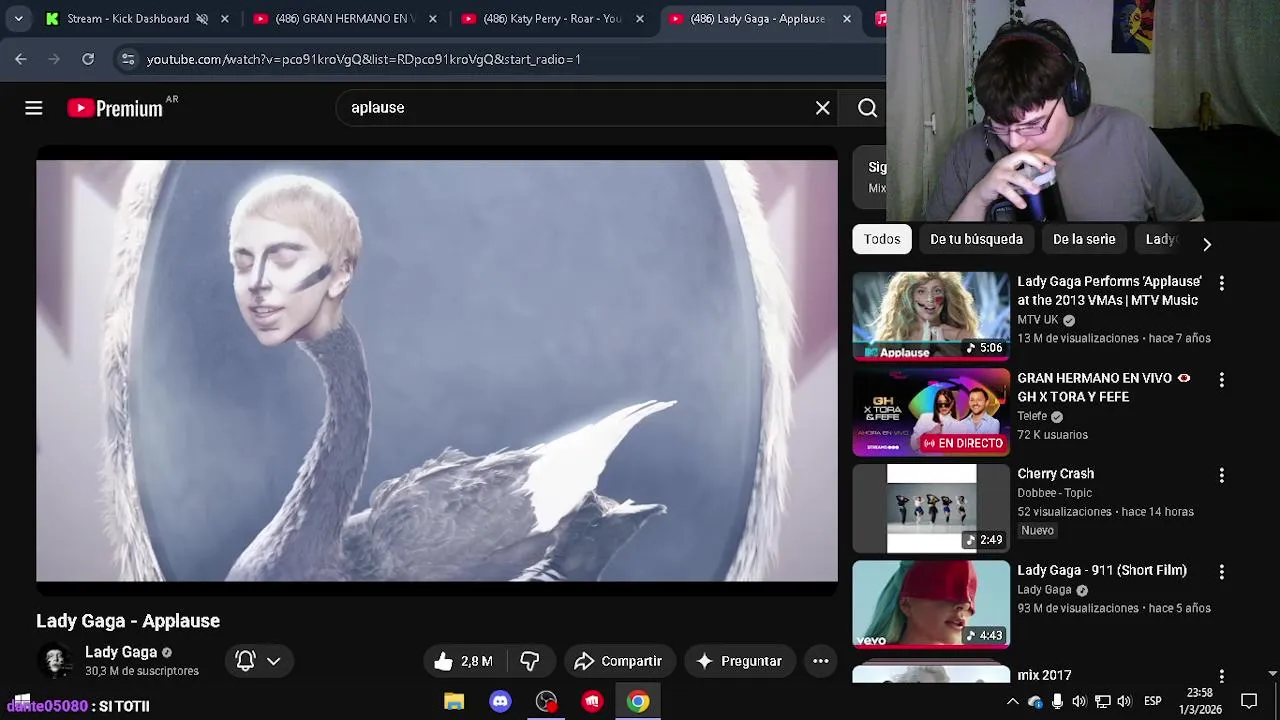Dislike the Applause video
Screen dimensions: 1280x720
[x=530, y=661]
